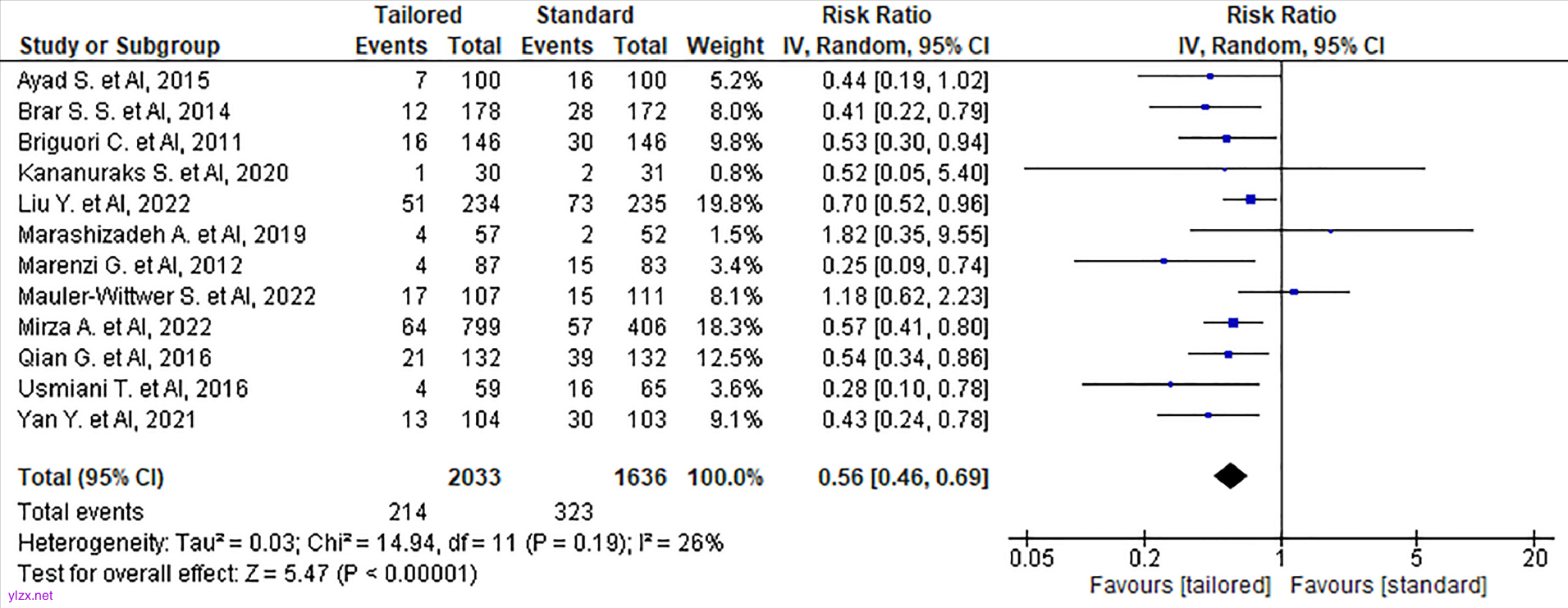The height and width of the screenshot is (608, 1568).
Task: Click the Kananuraks S. et Al, 2020 study name
Action: click(153, 173)
